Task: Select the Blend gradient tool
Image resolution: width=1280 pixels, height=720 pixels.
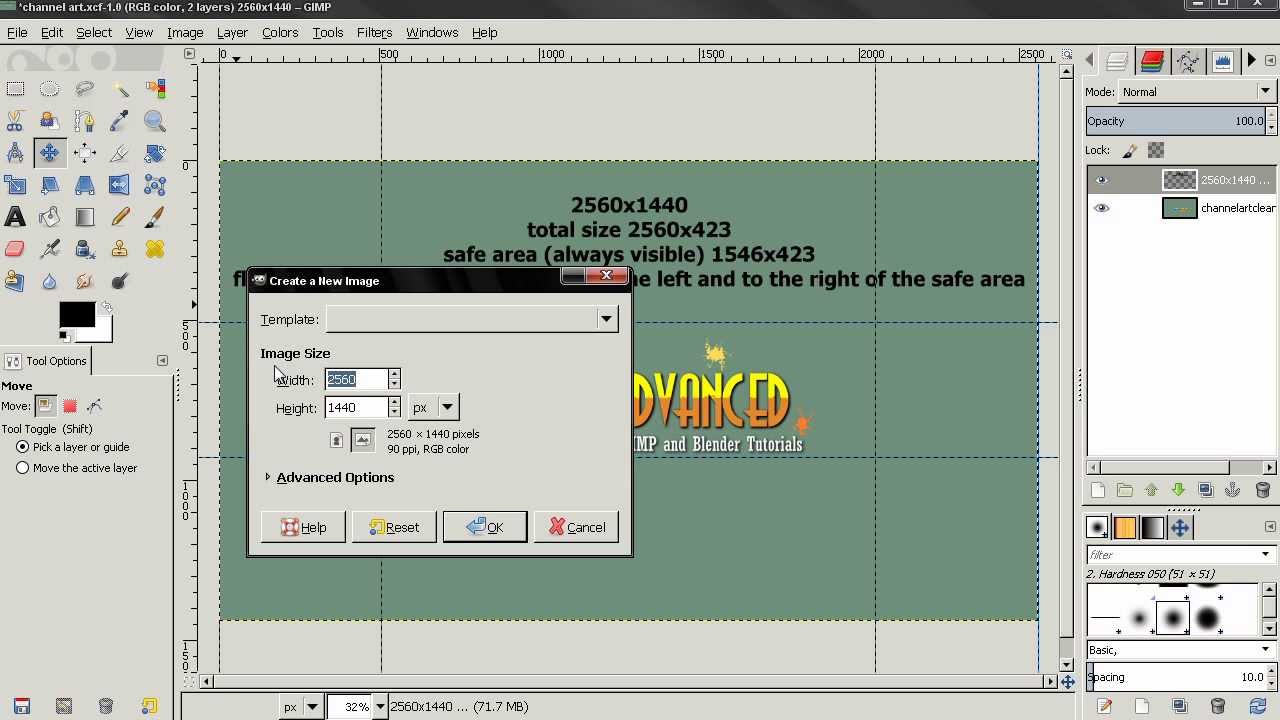Action: [x=84, y=217]
